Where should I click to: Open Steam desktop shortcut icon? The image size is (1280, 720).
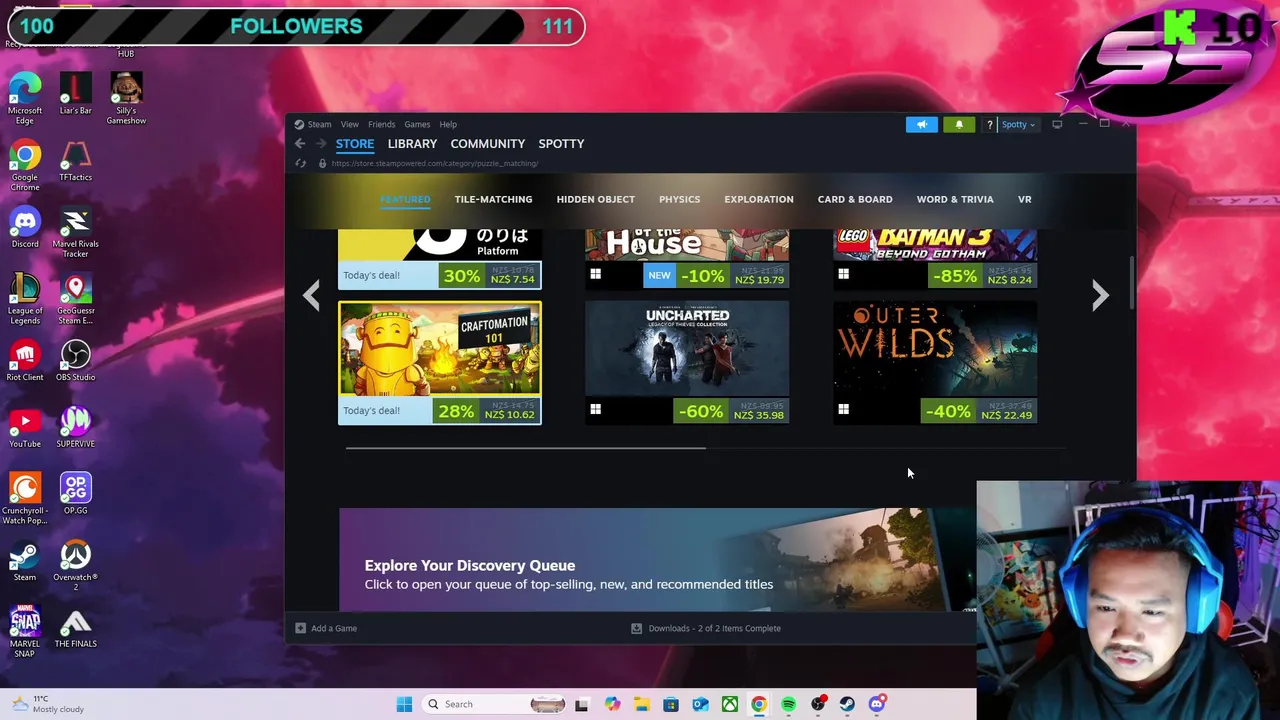point(25,561)
